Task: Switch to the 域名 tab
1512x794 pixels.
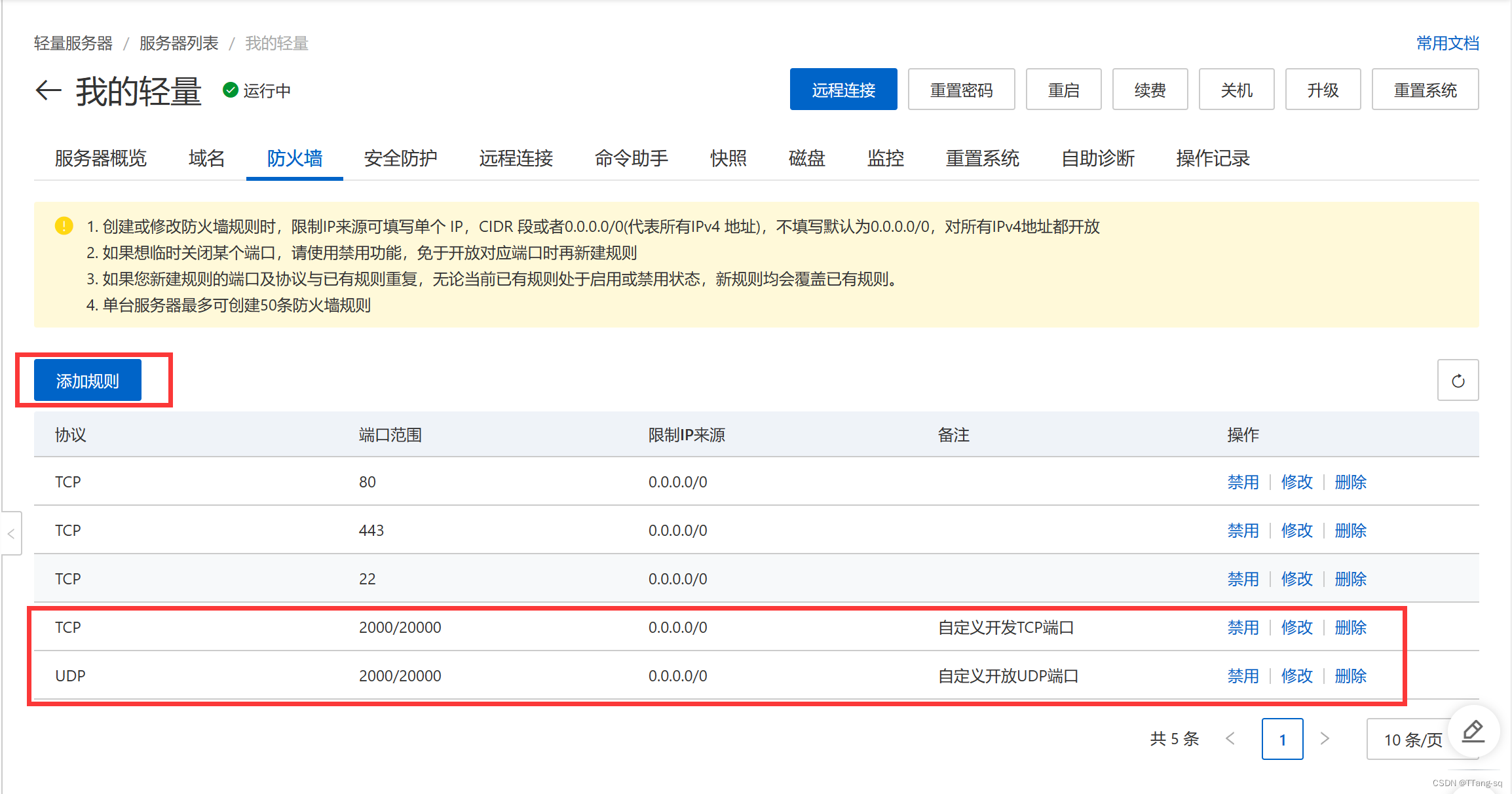Action: (x=206, y=159)
